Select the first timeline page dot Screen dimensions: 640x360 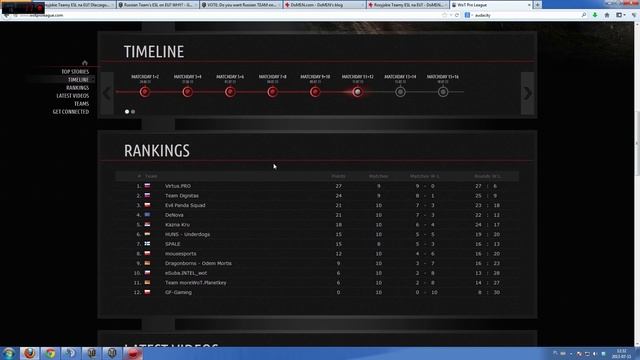click(127, 111)
